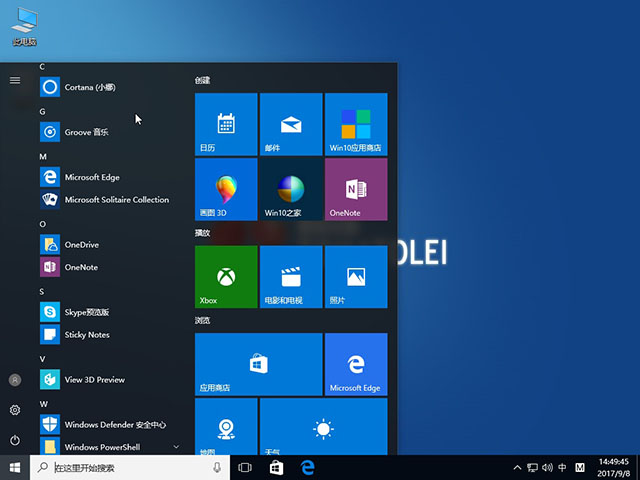Open Windows Defender 安全中心
This screenshot has width=640, height=480.
(x=109, y=424)
